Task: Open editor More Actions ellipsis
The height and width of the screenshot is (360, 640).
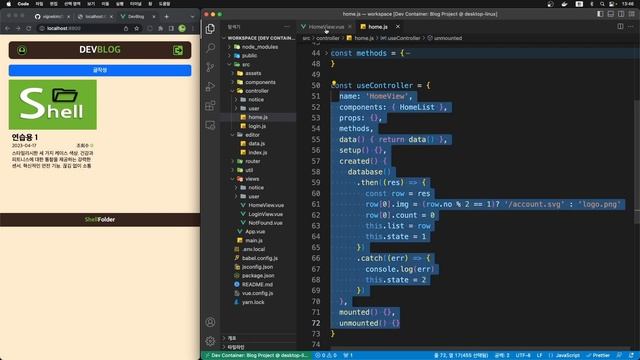Action: click(x=631, y=27)
